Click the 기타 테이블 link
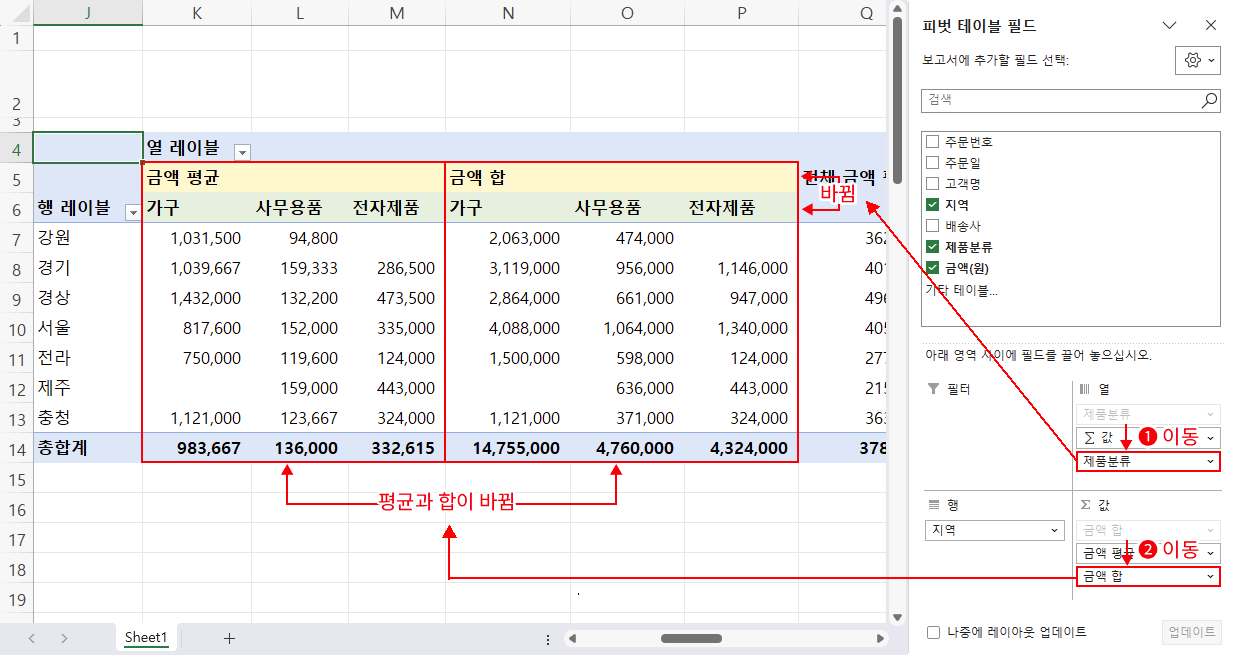 point(961,290)
